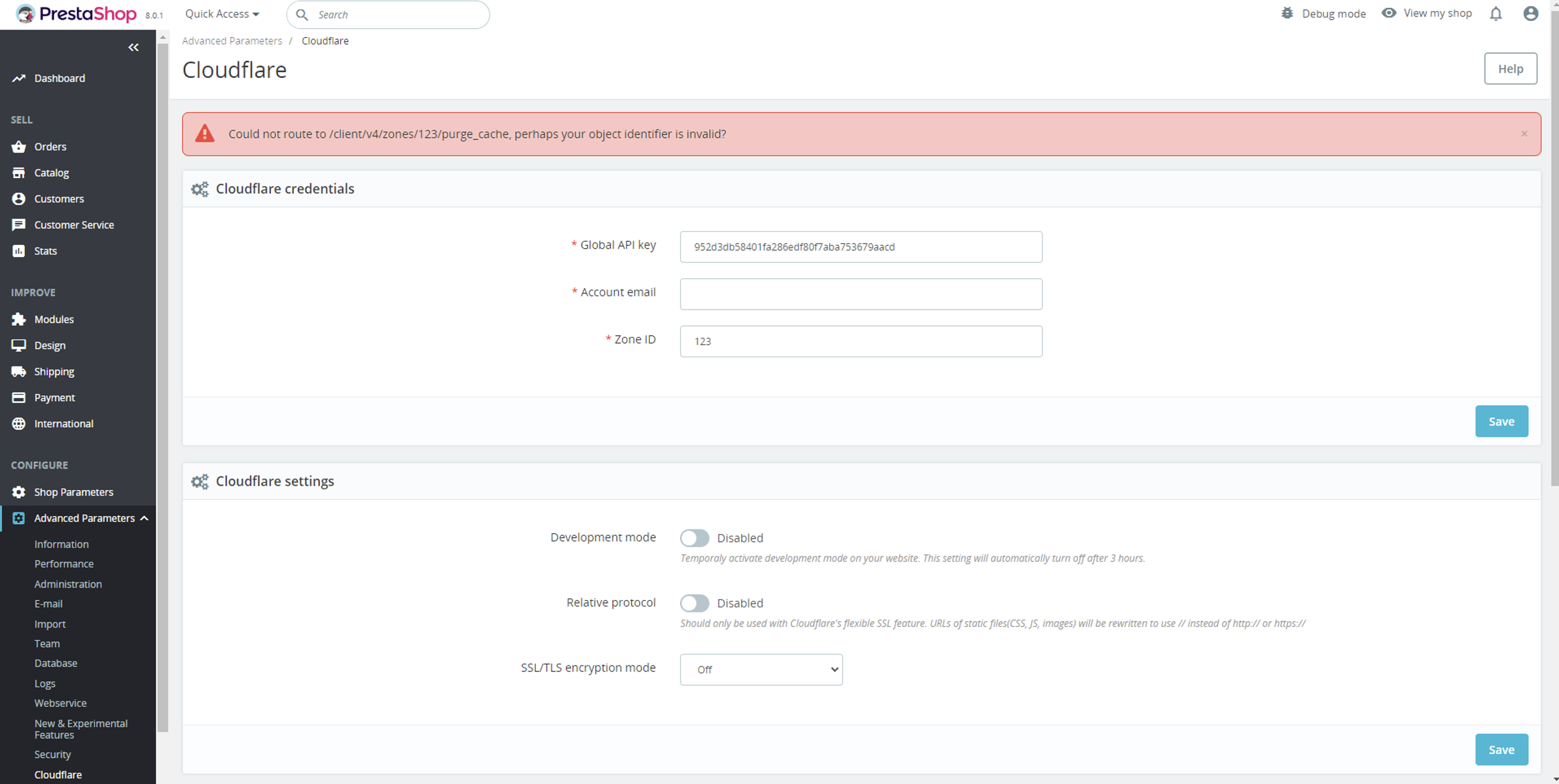Screen dimensions: 1559x784
Task: Open Database submenu item
Action: click(56, 663)
